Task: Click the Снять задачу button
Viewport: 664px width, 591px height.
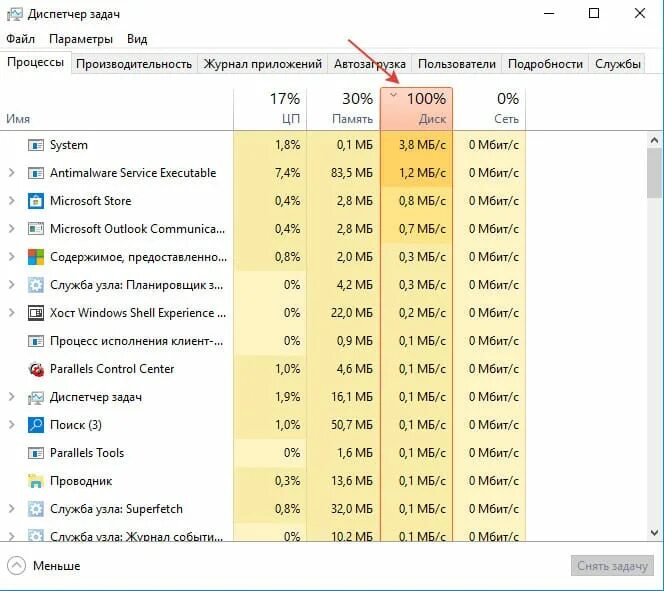Action: (612, 566)
